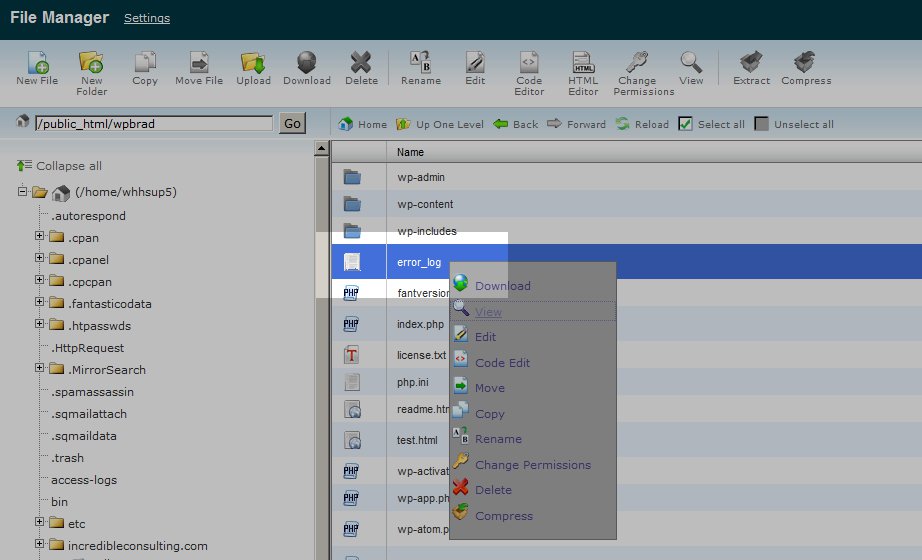
Task: Expand the .htpasswds folder node
Action: pos(40,325)
